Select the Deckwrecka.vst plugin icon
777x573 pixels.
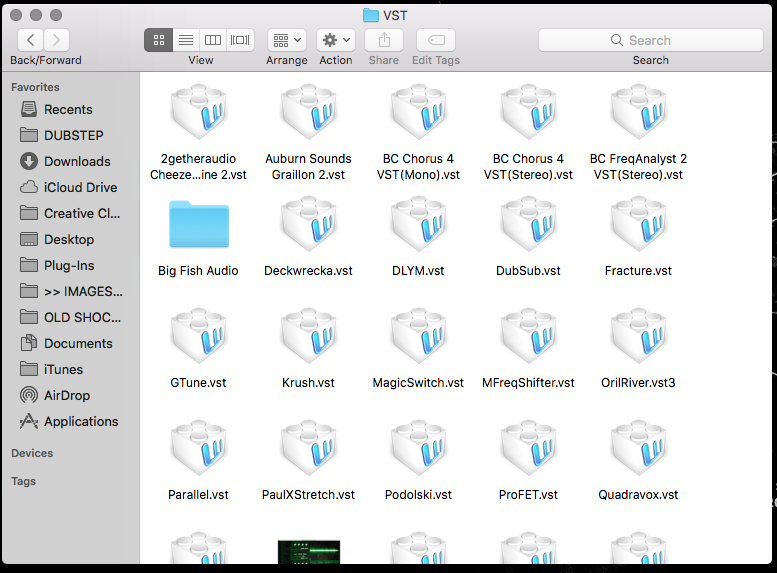(308, 224)
